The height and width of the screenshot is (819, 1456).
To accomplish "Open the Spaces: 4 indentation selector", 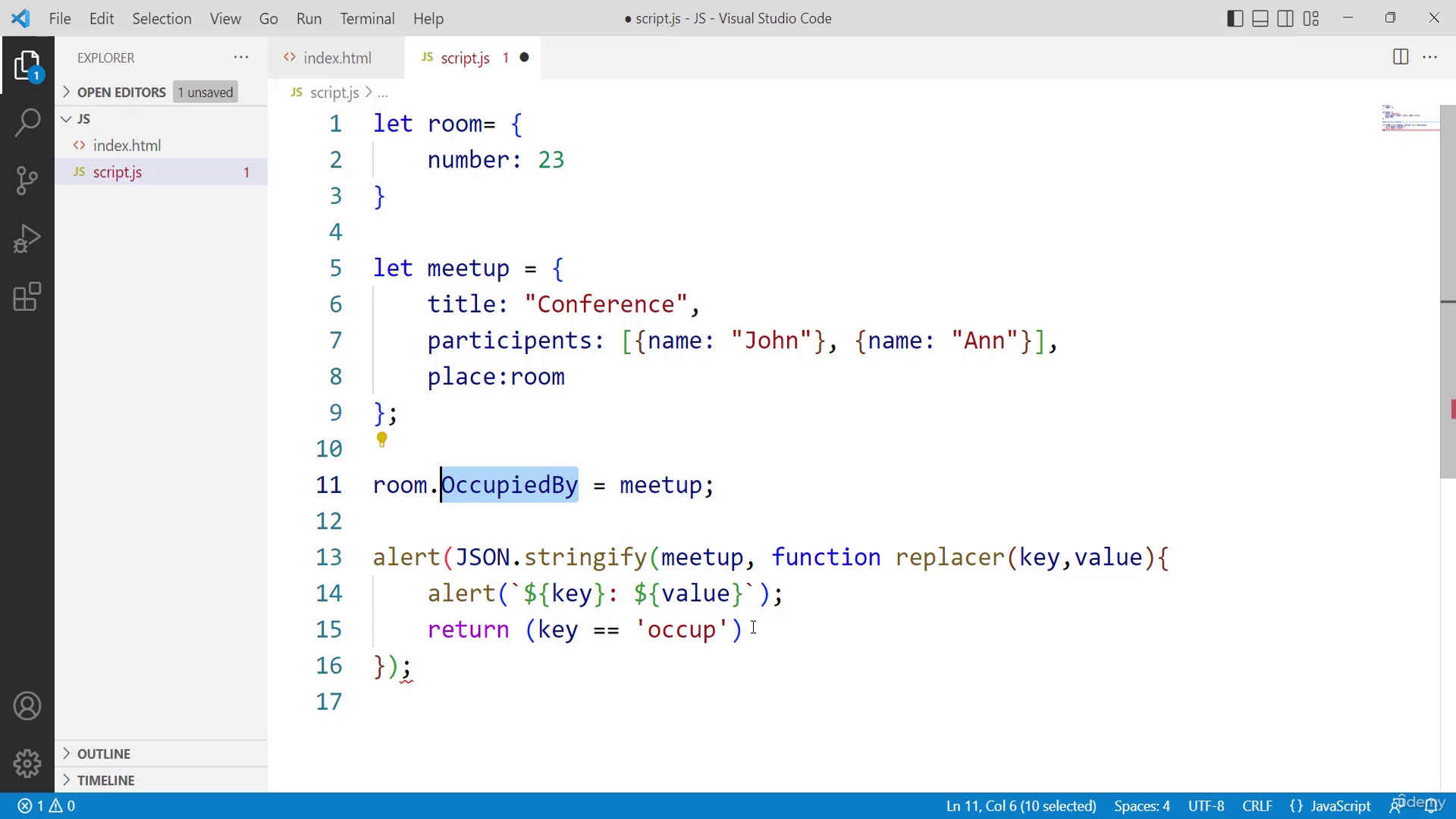I will (x=1142, y=805).
